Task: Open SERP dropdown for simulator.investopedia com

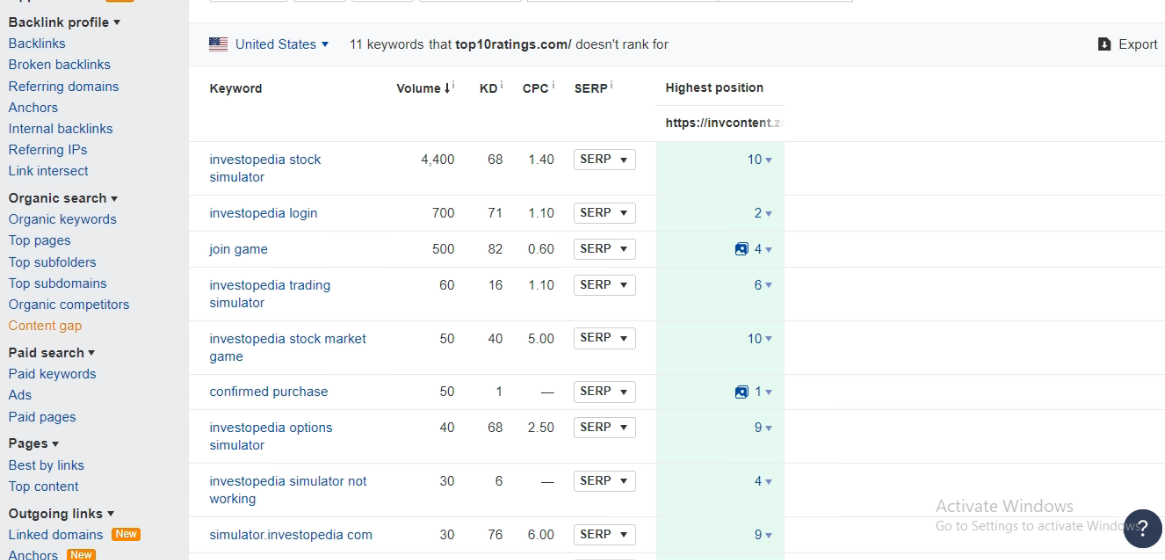Action: (x=604, y=534)
